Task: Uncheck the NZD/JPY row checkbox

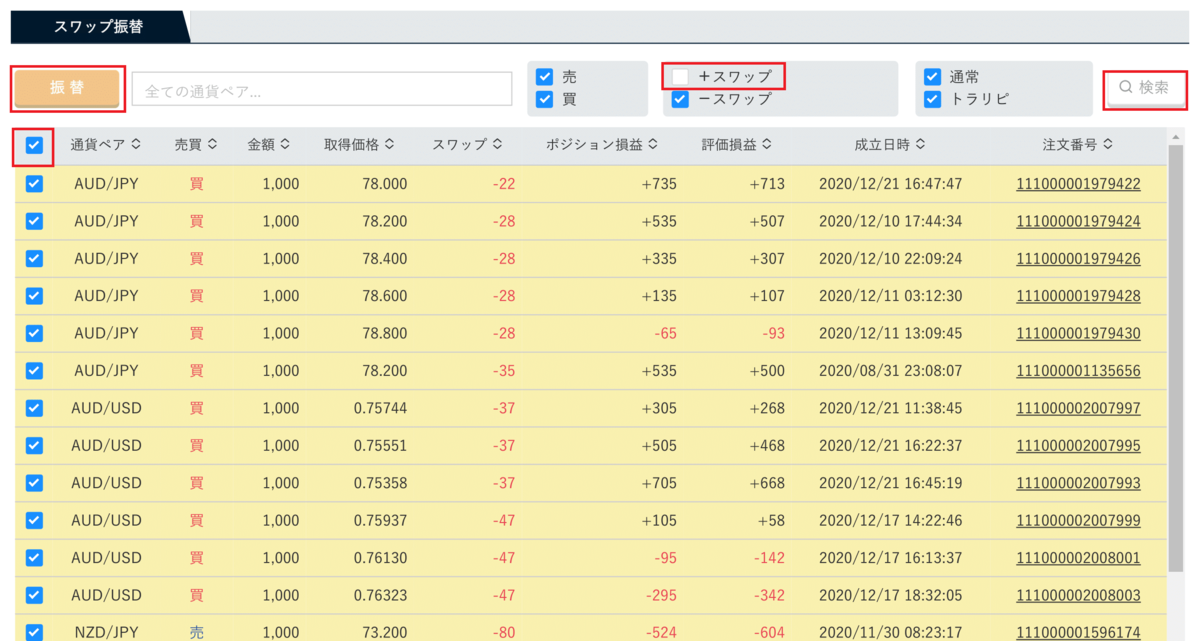Action: click(34, 632)
